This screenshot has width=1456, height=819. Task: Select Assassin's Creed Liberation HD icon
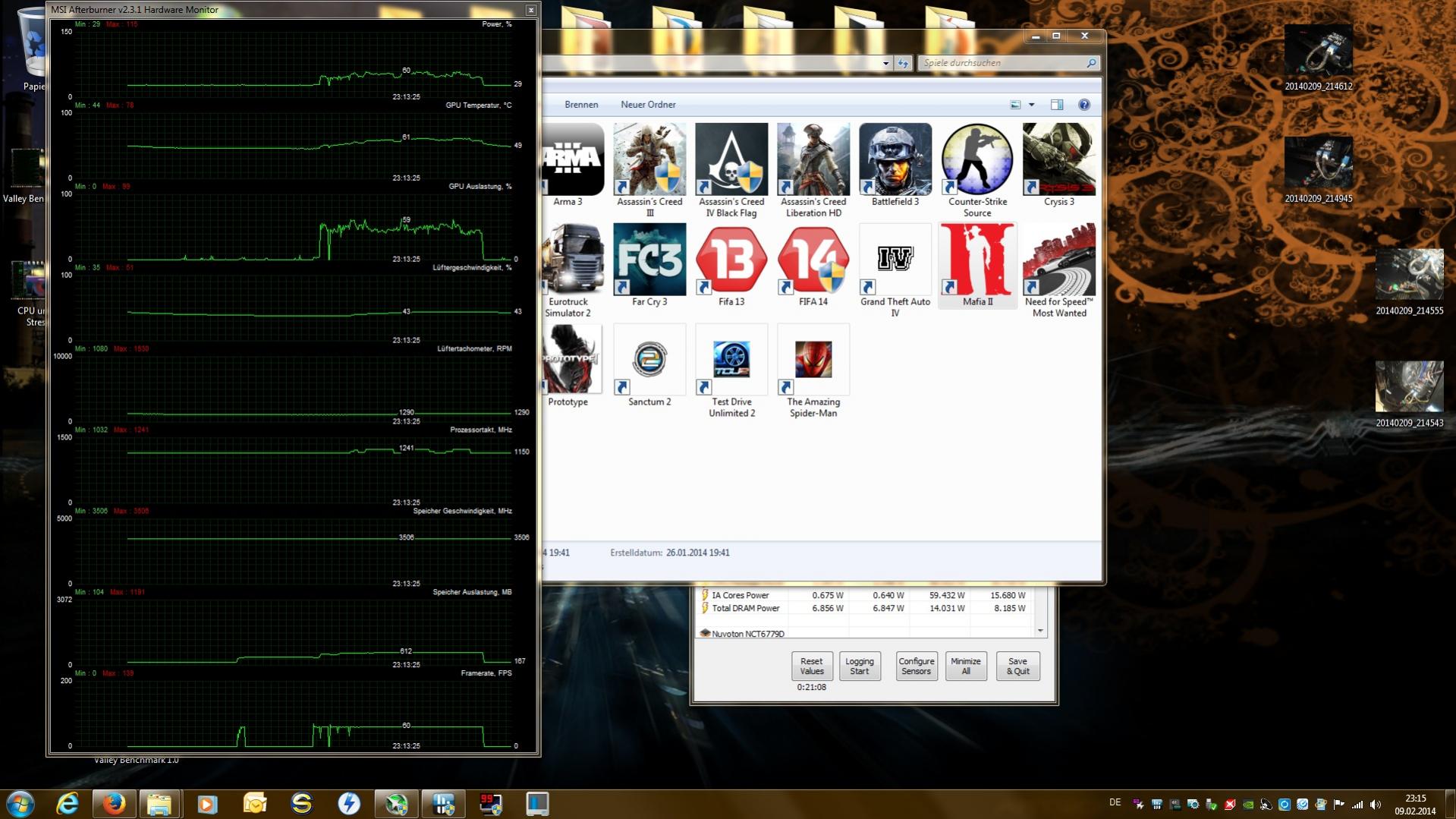pyautogui.click(x=813, y=170)
